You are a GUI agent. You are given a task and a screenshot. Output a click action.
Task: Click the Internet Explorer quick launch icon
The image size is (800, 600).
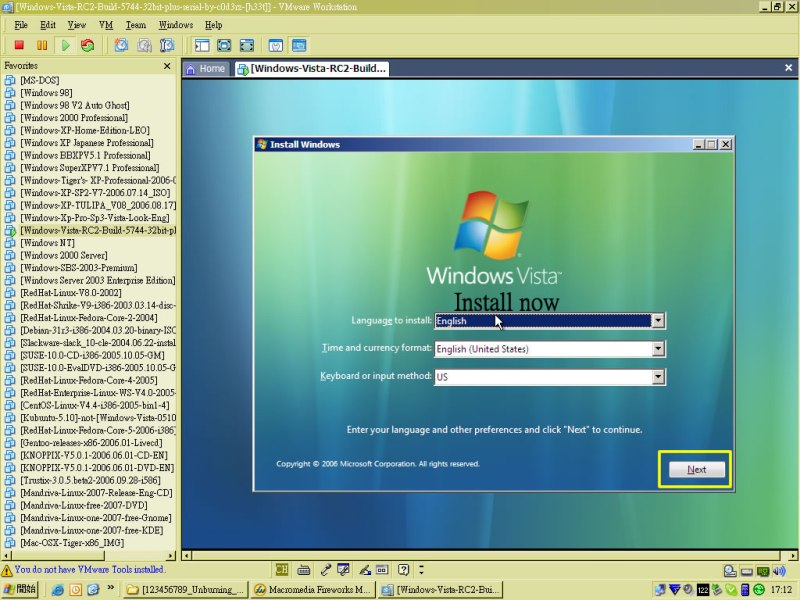pyautogui.click(x=58, y=590)
